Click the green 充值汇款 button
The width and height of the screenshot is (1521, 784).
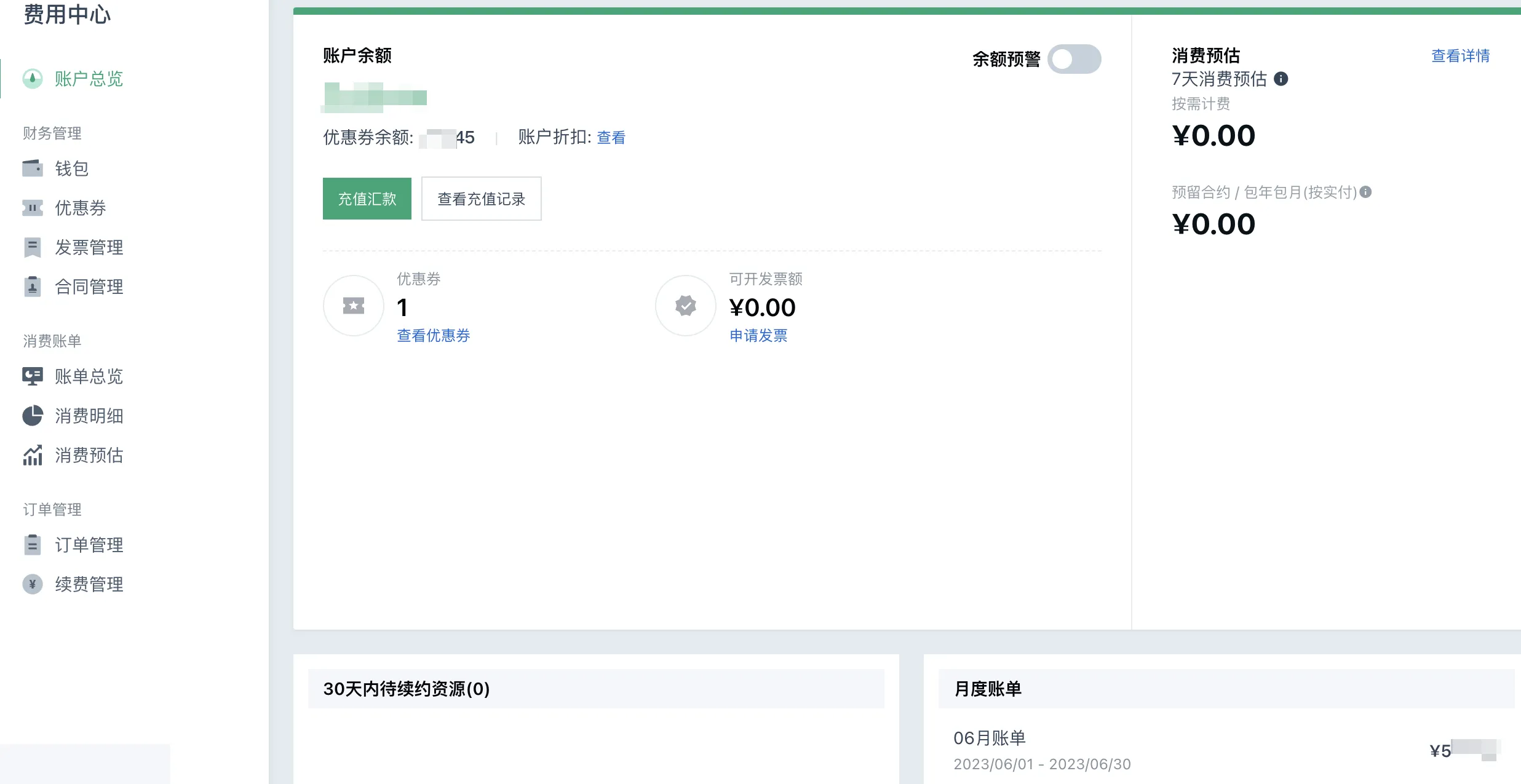pos(367,199)
